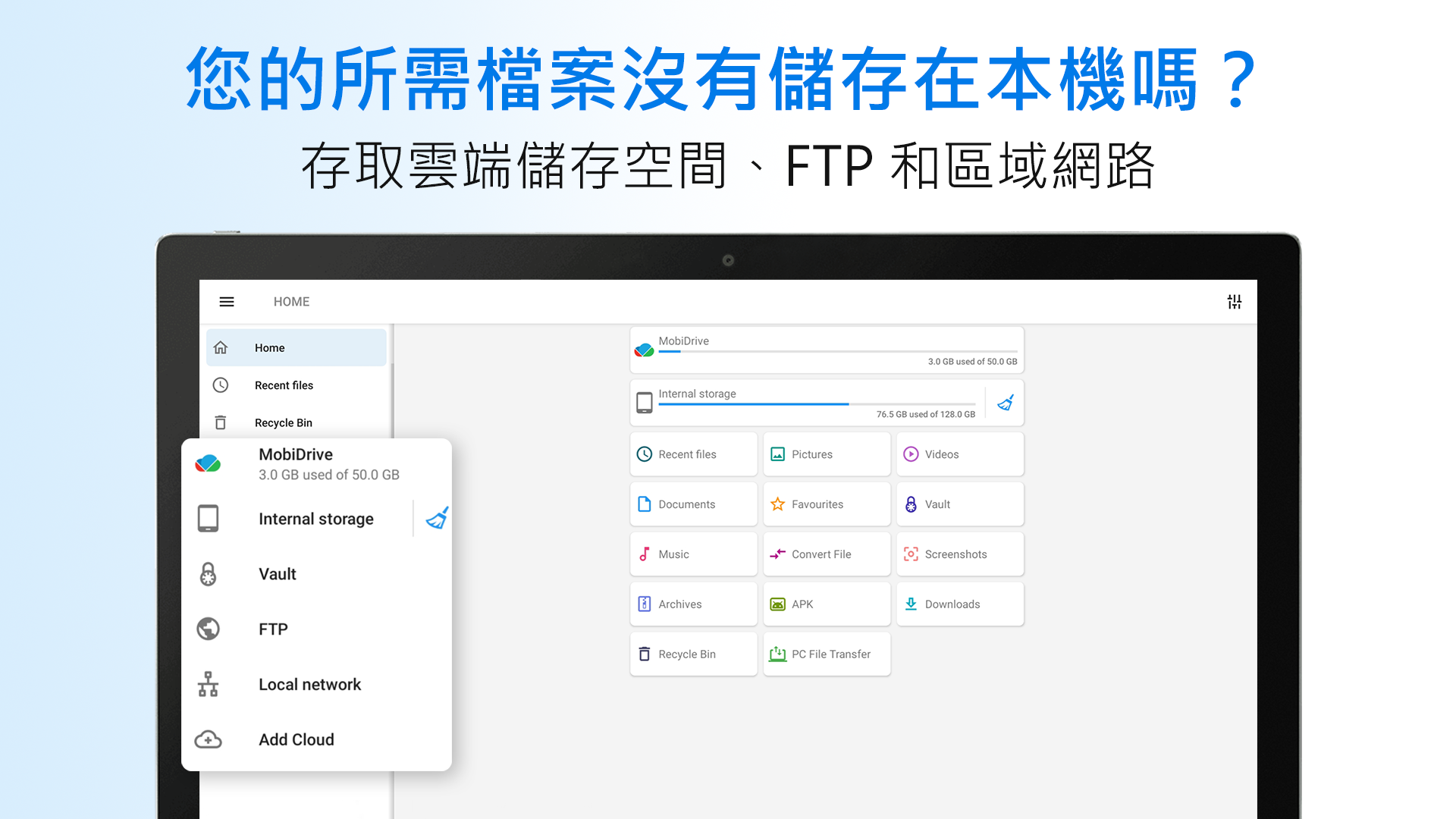
Task: Tap the storage cleaner broom icon in the Internal storage card
Action: [x=1005, y=403]
